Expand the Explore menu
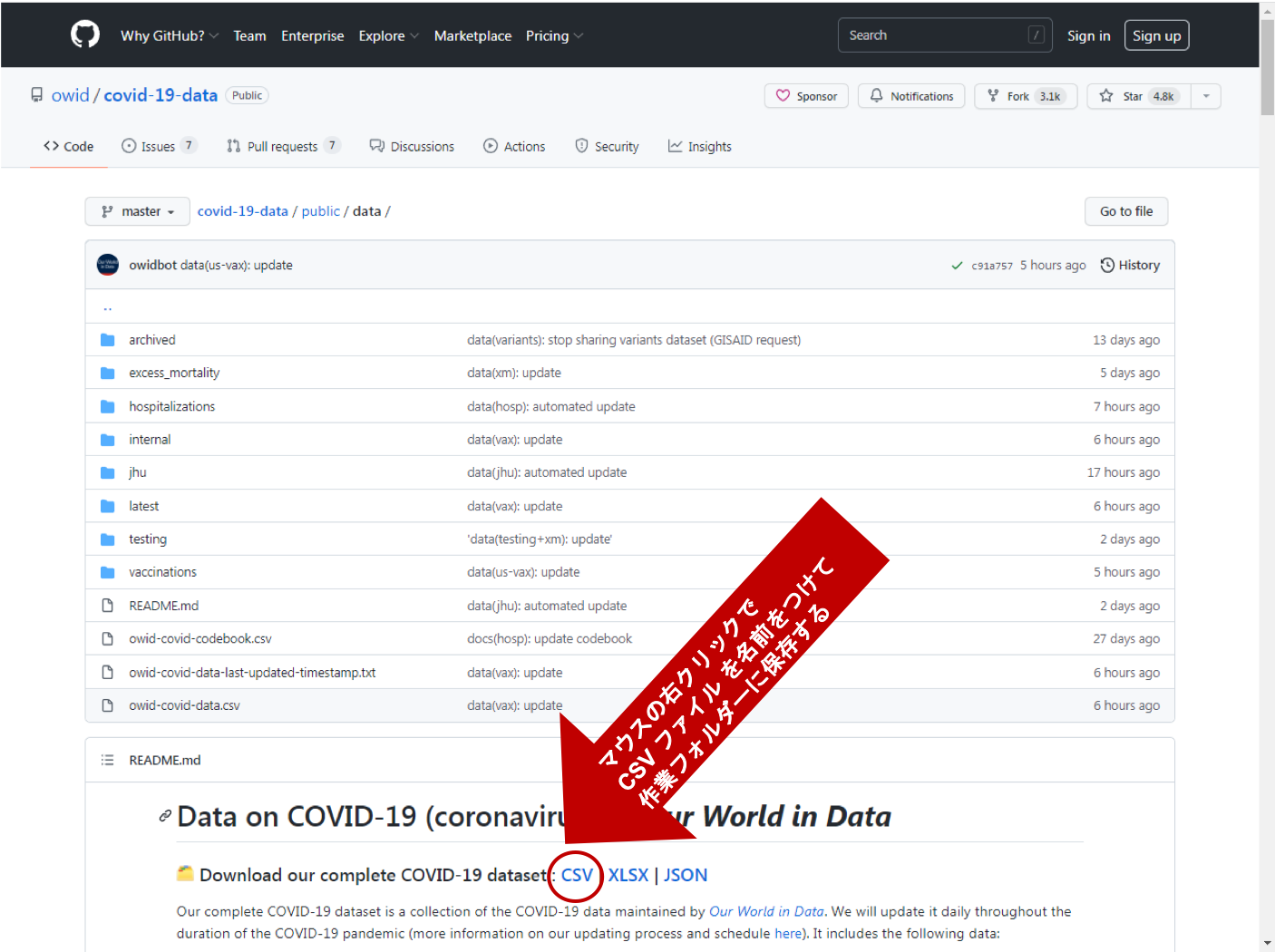 388,36
